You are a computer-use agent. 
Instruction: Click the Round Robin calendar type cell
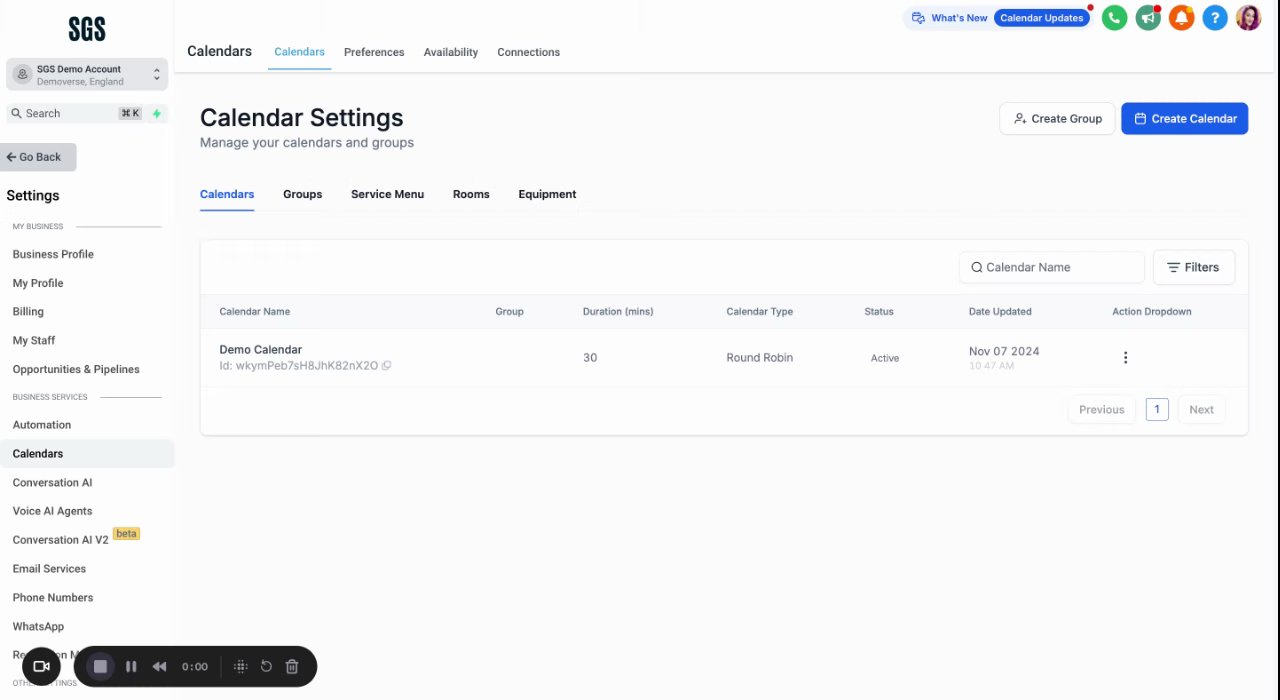point(759,358)
